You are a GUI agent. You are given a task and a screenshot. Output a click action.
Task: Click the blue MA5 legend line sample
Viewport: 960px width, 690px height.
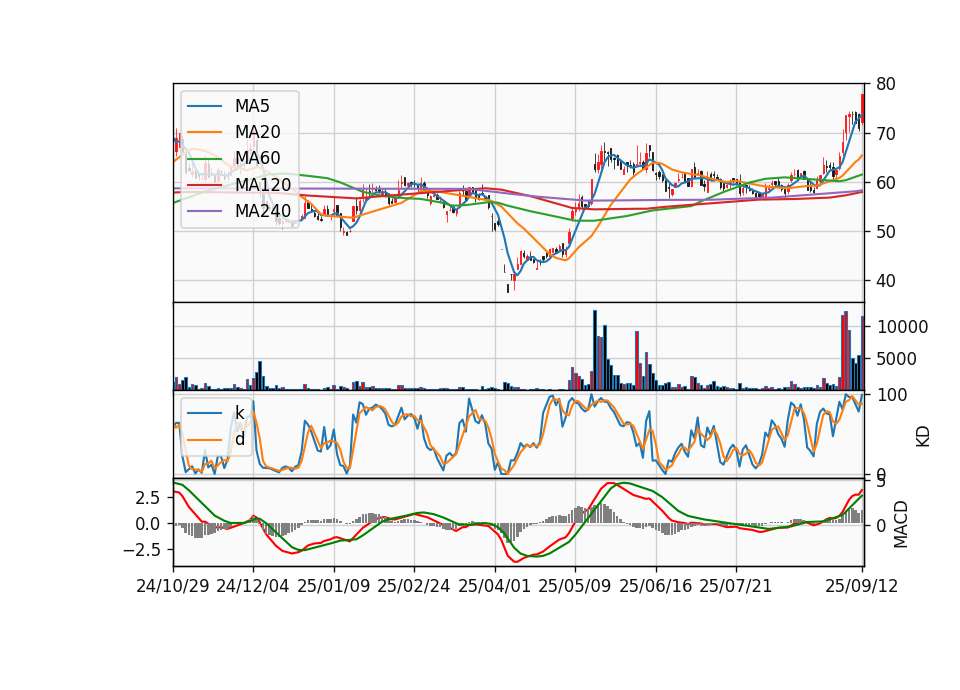[204, 107]
